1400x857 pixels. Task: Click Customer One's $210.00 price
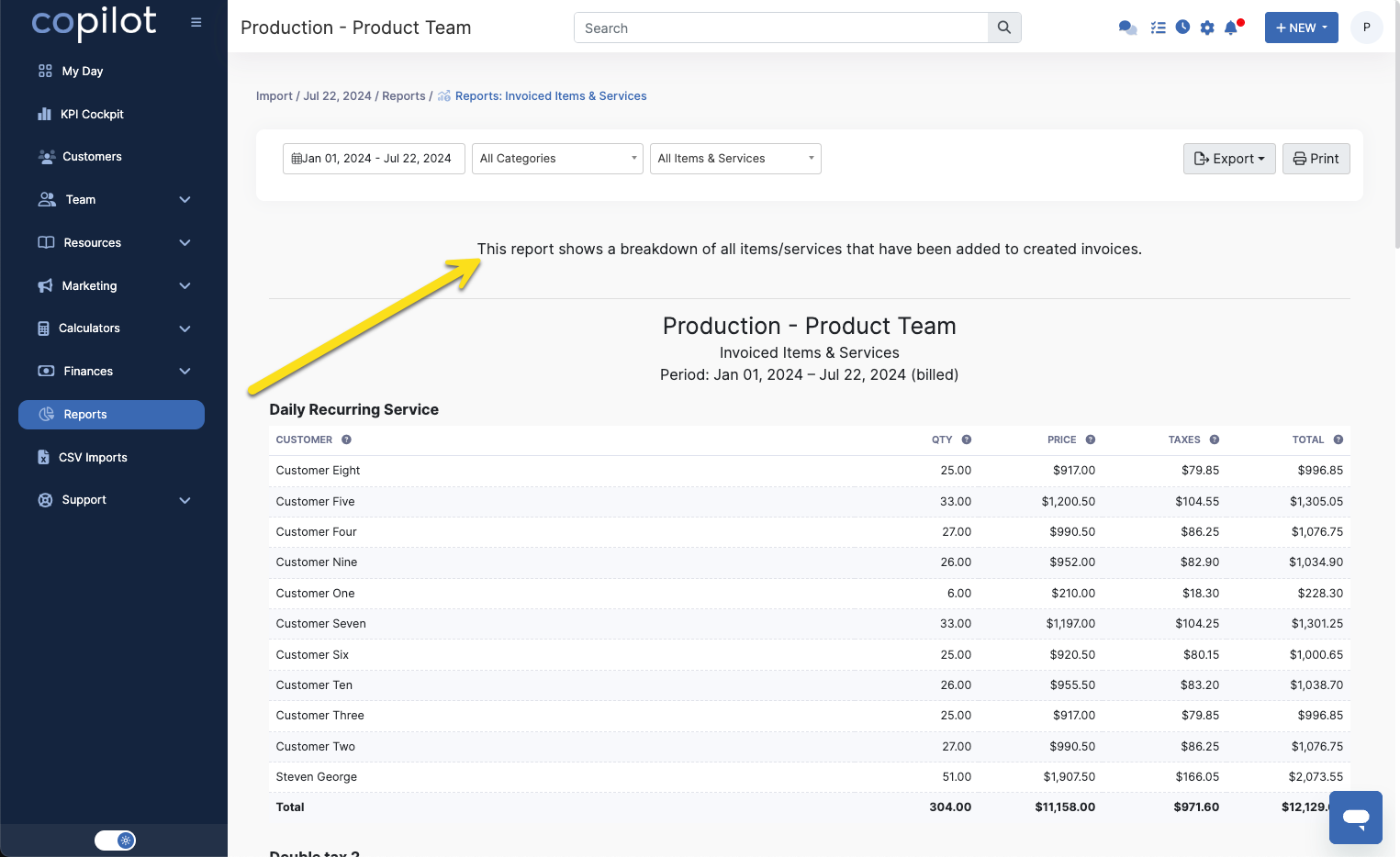tap(1073, 594)
